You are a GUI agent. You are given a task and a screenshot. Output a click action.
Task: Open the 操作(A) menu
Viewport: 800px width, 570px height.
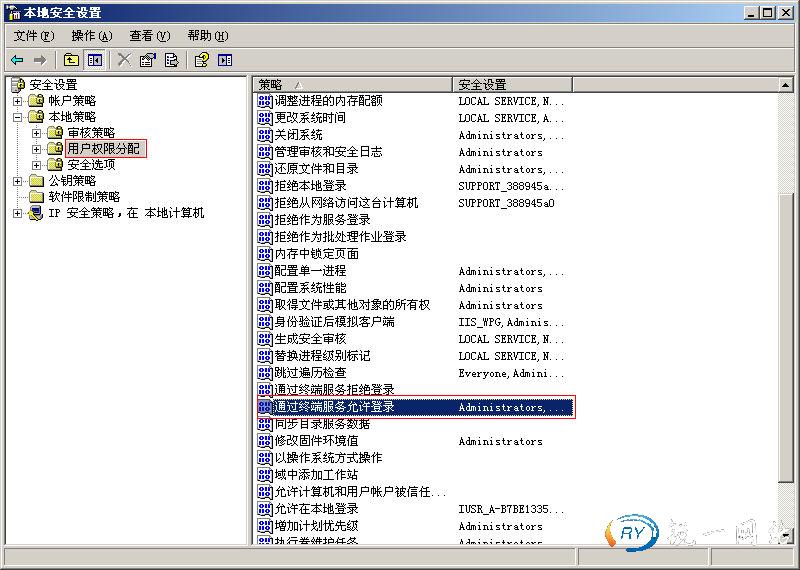(x=91, y=36)
